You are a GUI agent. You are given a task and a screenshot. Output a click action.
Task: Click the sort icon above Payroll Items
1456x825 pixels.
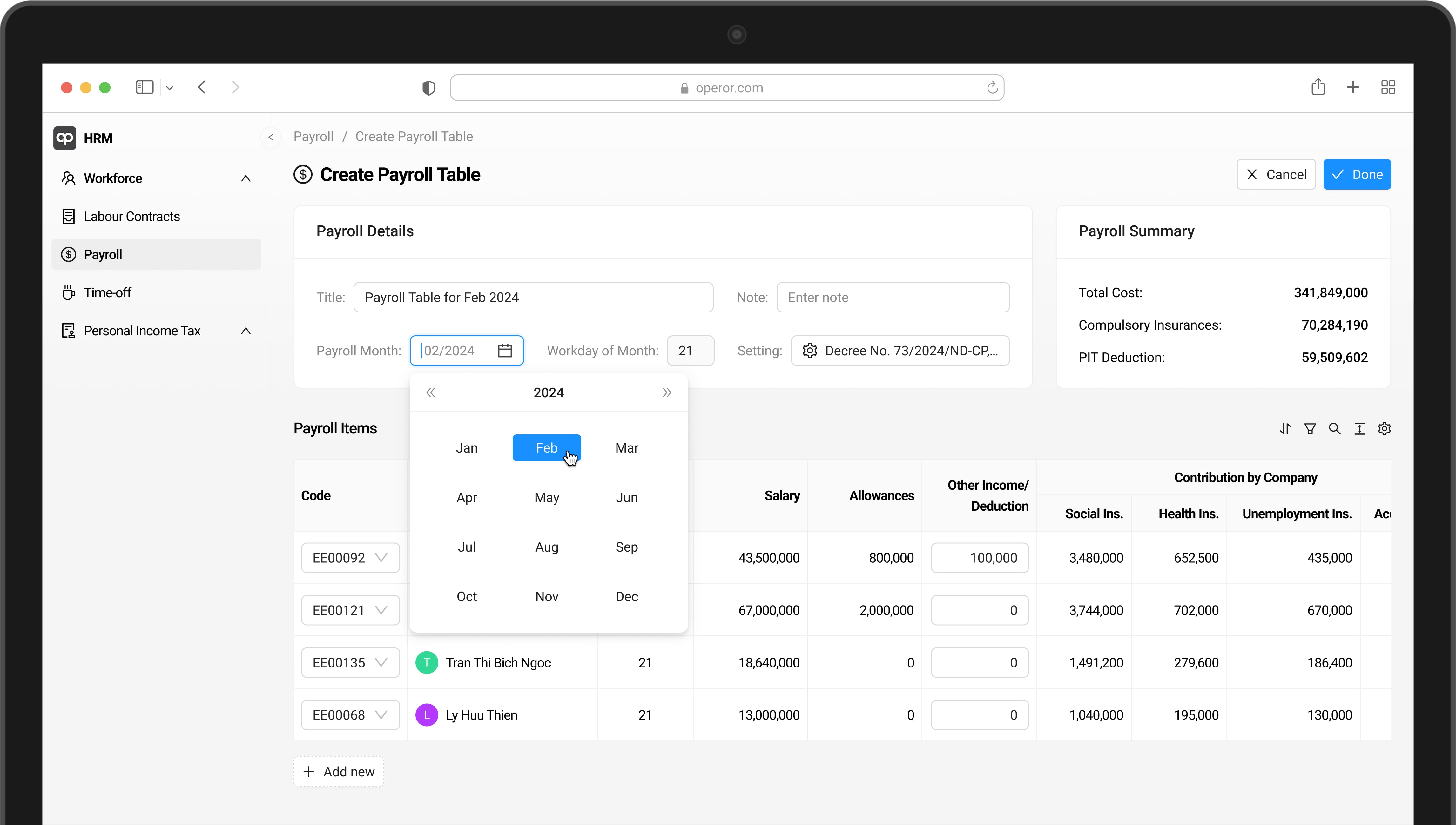(x=1285, y=429)
